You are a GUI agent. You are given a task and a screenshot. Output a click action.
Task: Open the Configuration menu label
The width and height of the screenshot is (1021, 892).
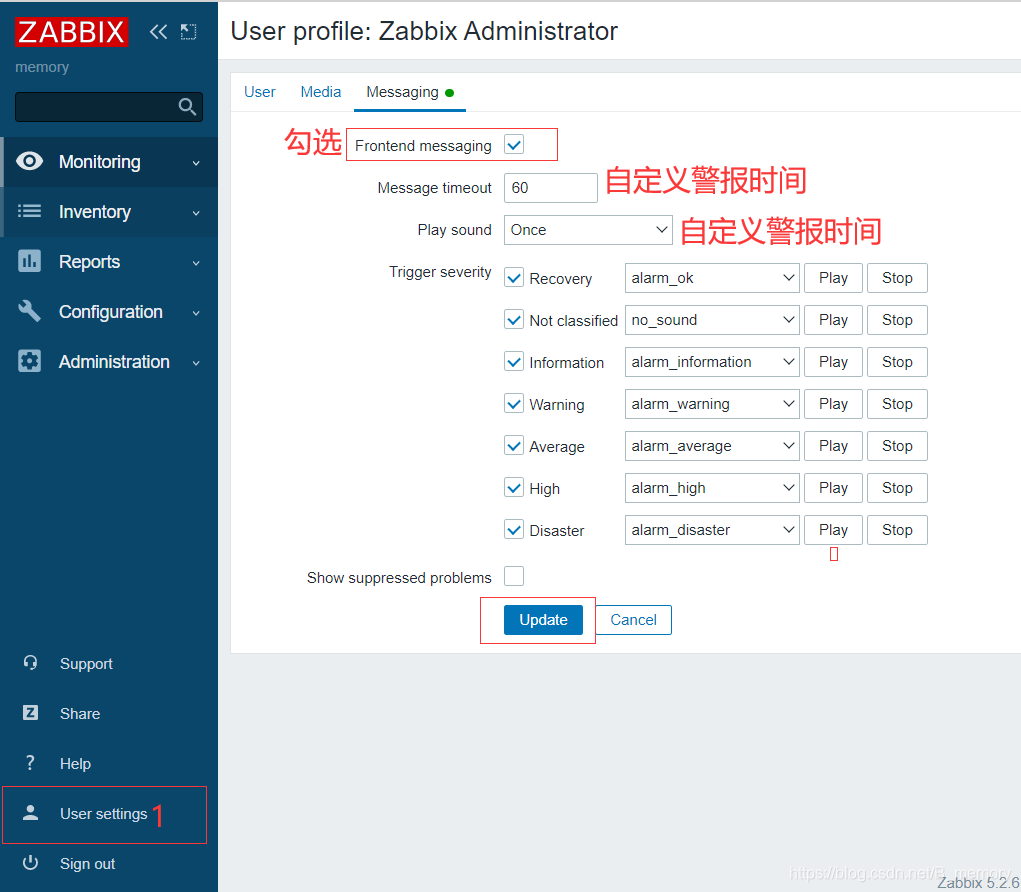(111, 312)
